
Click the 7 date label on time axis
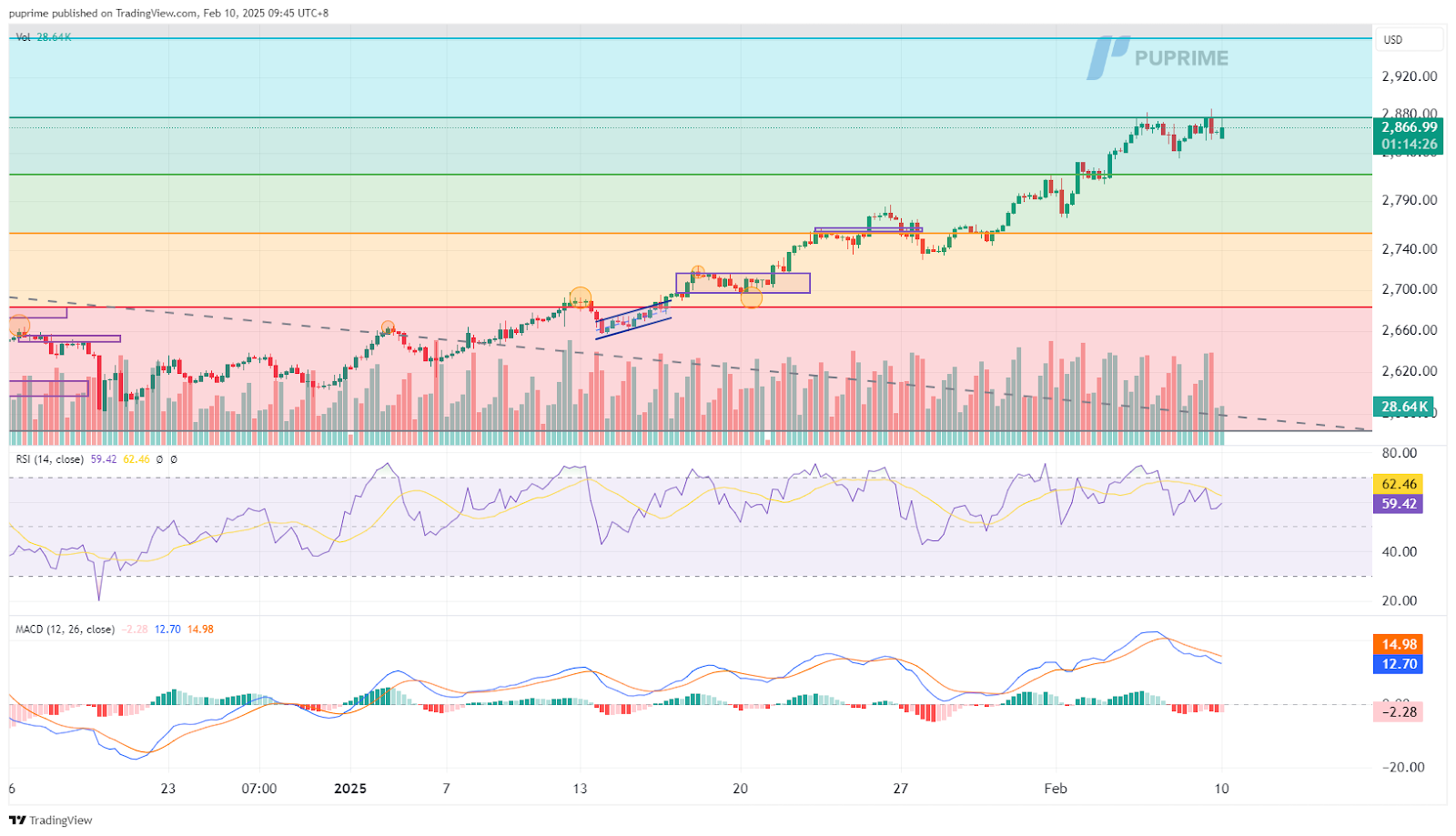pyautogui.click(x=446, y=789)
